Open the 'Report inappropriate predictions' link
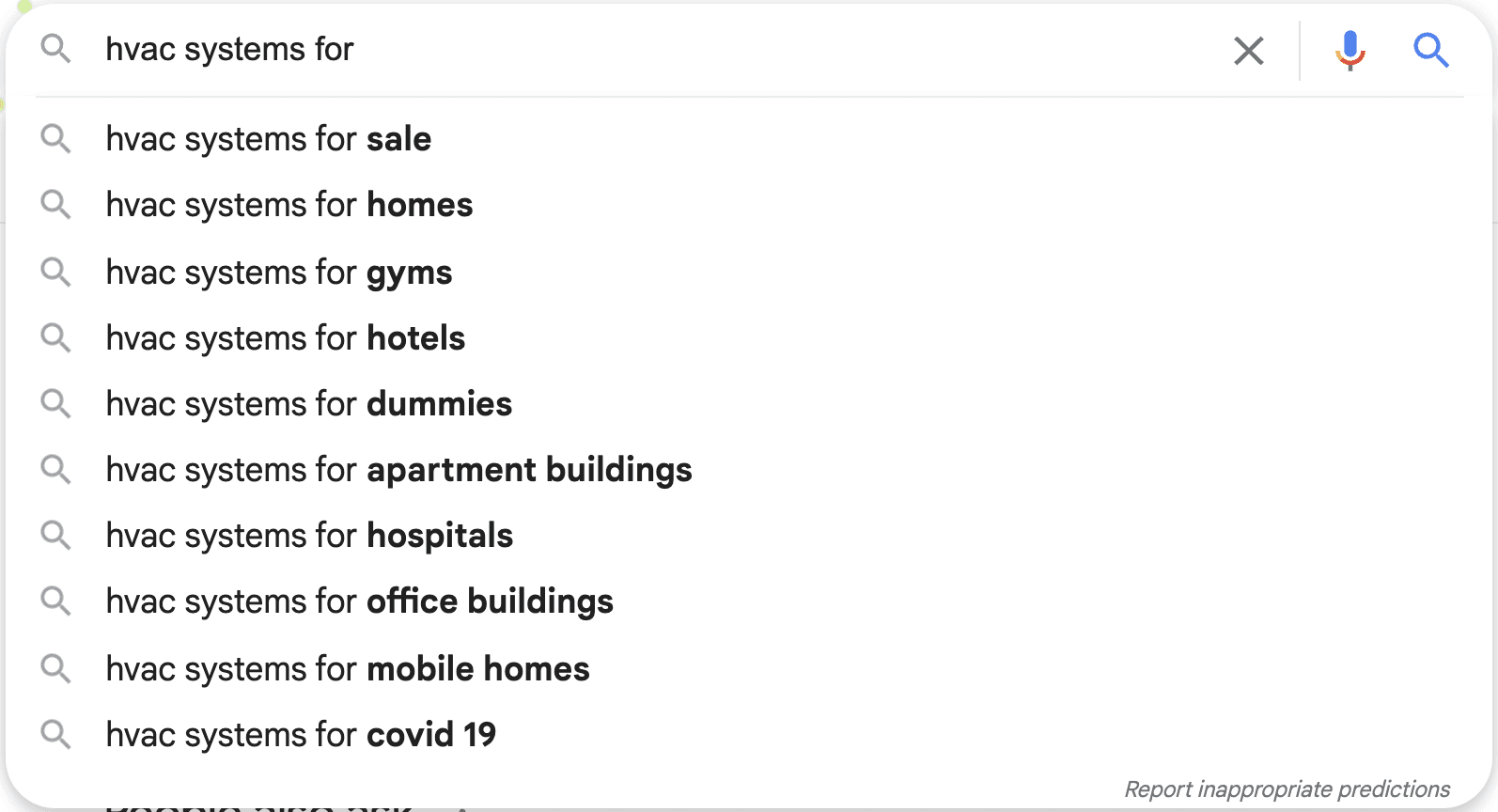The image size is (1498, 812). click(x=1287, y=789)
